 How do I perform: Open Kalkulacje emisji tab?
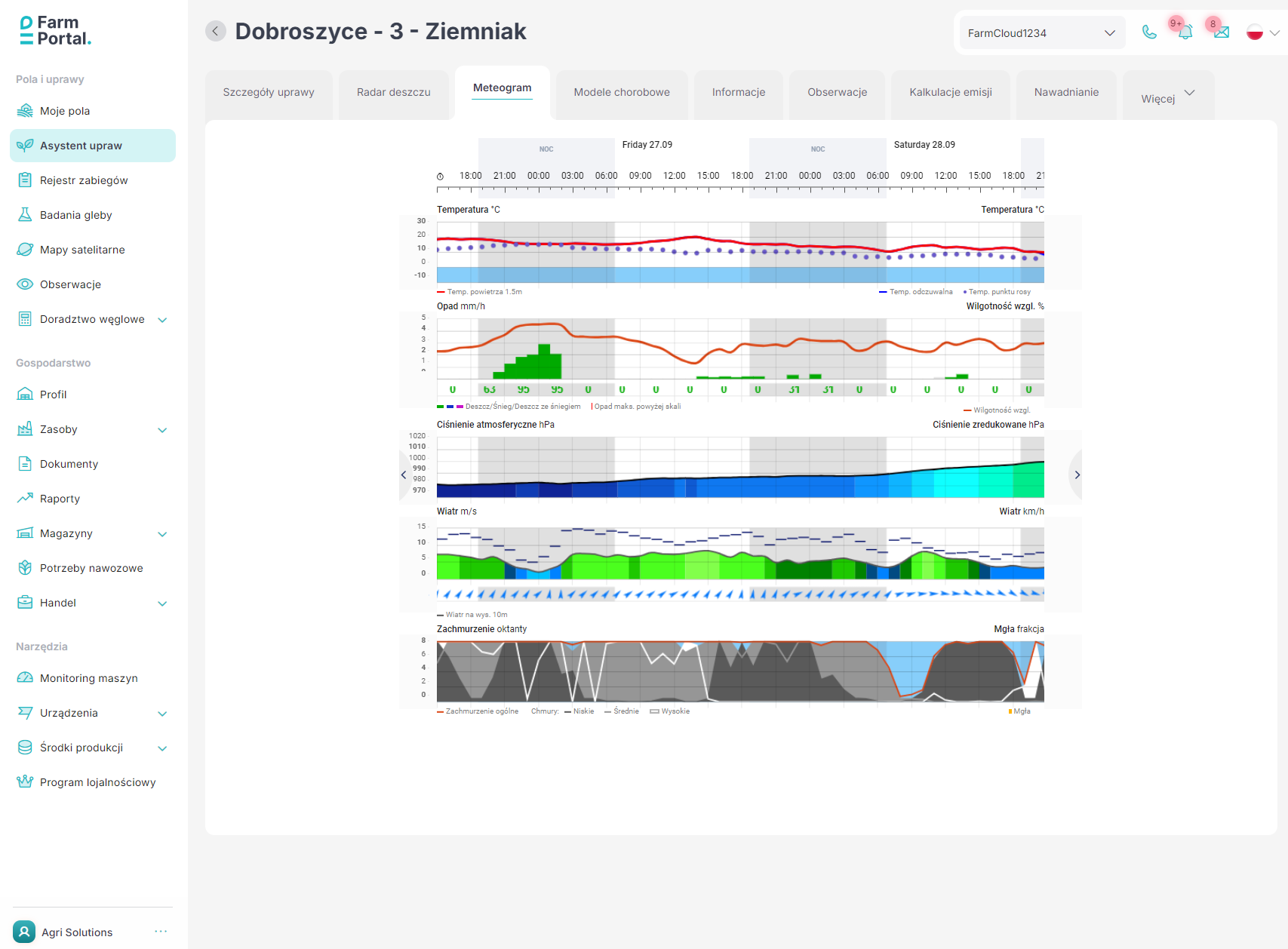[951, 95]
